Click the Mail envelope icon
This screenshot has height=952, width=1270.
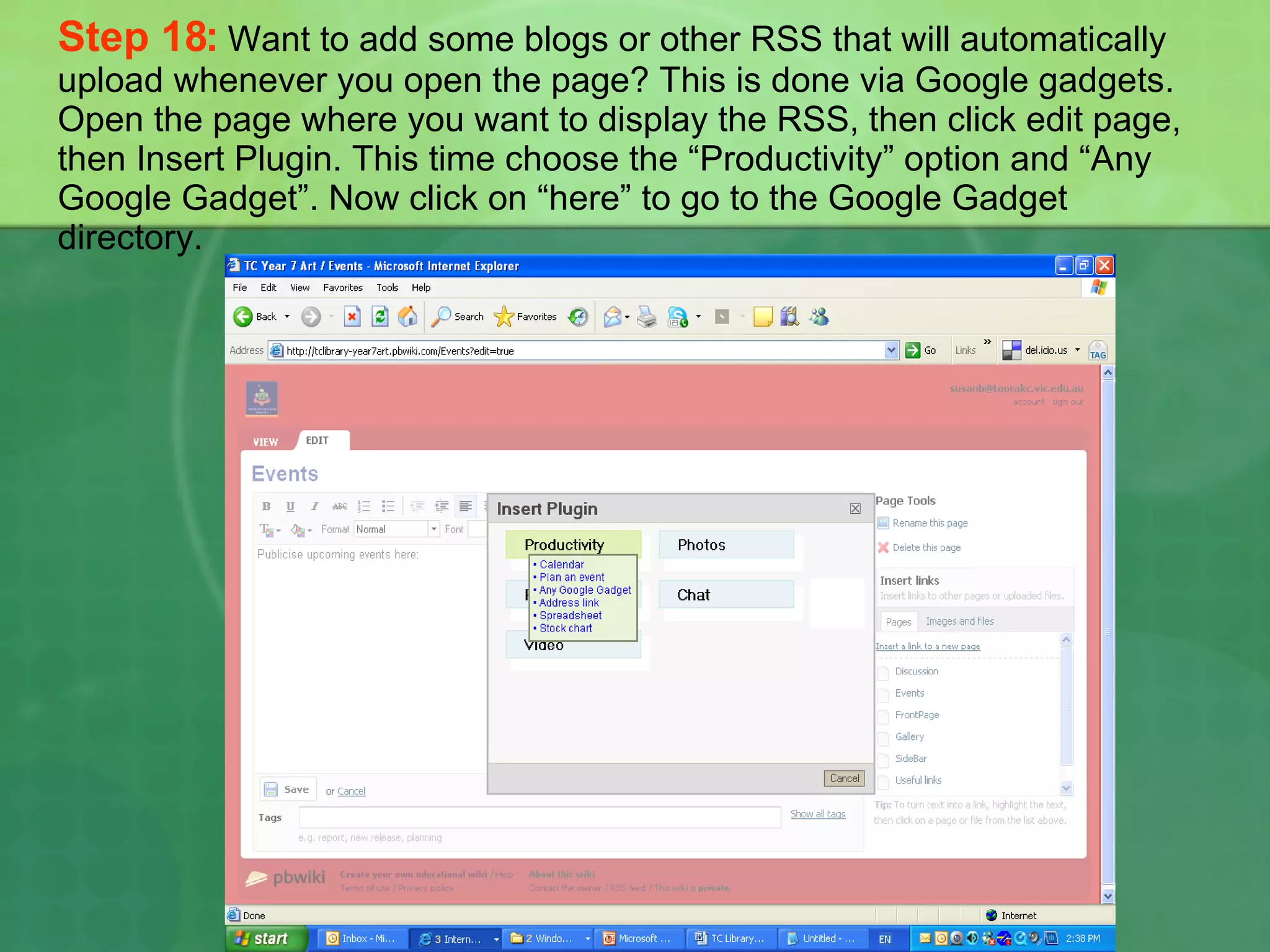pos(612,317)
